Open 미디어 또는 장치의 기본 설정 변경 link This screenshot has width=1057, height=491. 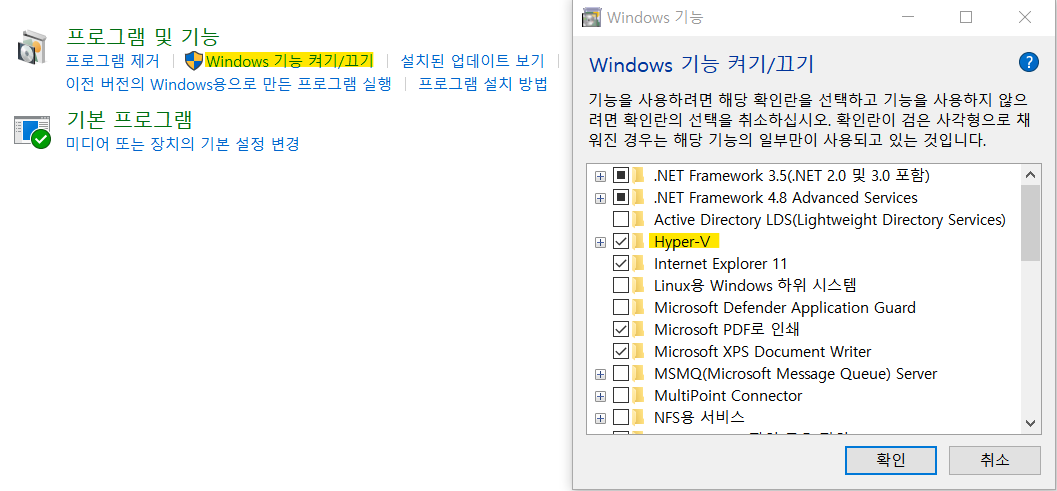(183, 144)
